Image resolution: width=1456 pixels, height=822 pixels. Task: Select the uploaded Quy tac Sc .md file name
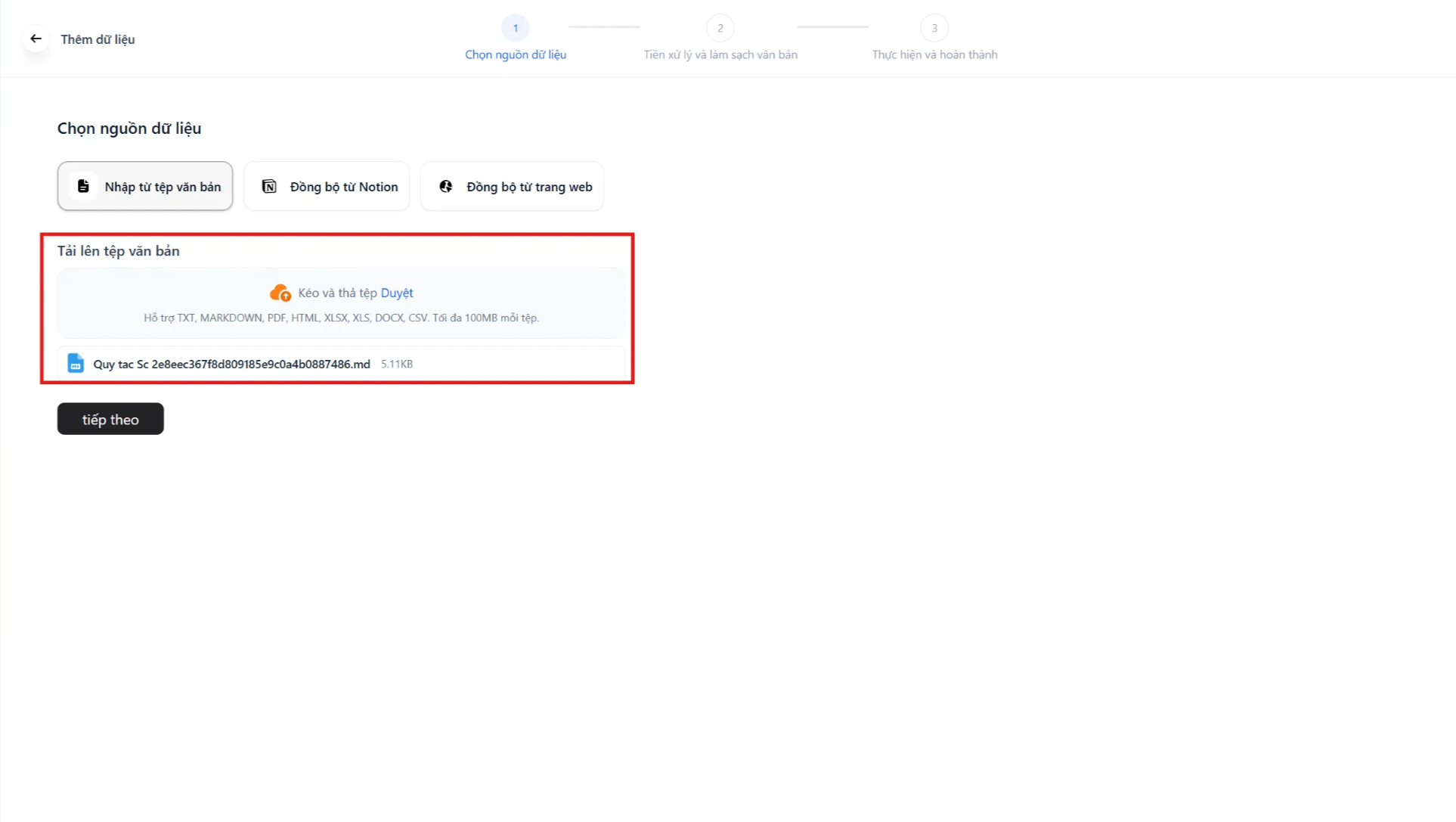231,364
